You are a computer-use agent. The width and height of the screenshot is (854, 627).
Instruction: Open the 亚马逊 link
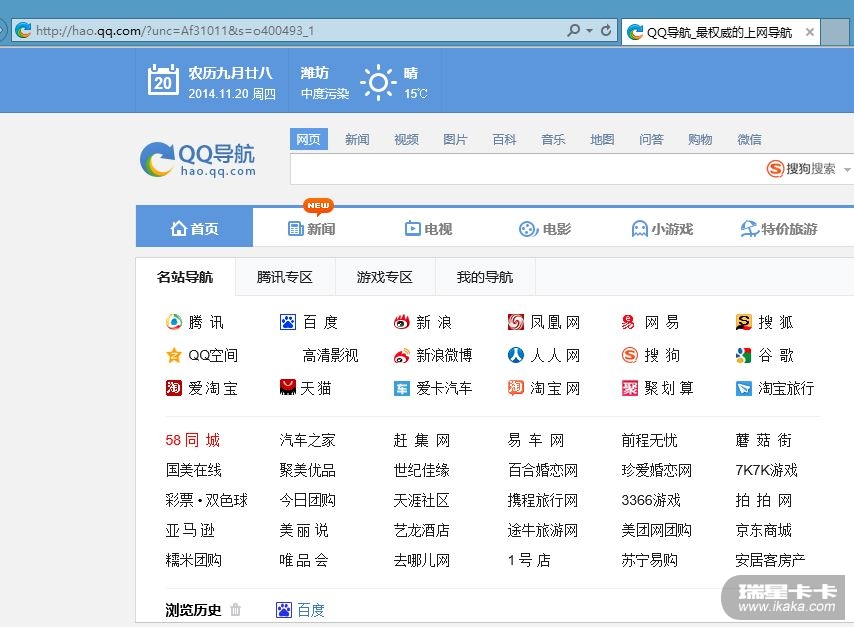190,530
